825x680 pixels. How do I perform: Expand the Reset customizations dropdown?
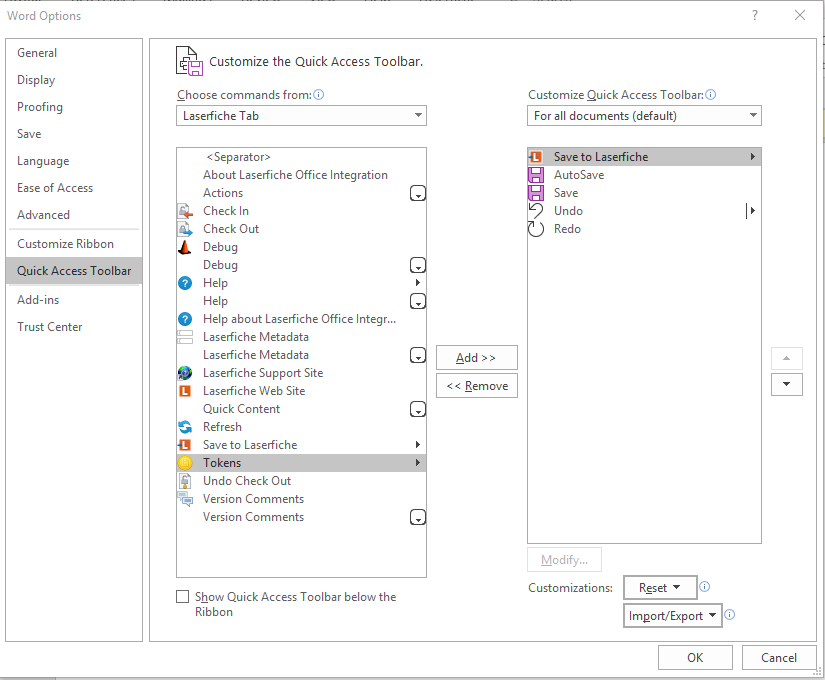(x=660, y=587)
